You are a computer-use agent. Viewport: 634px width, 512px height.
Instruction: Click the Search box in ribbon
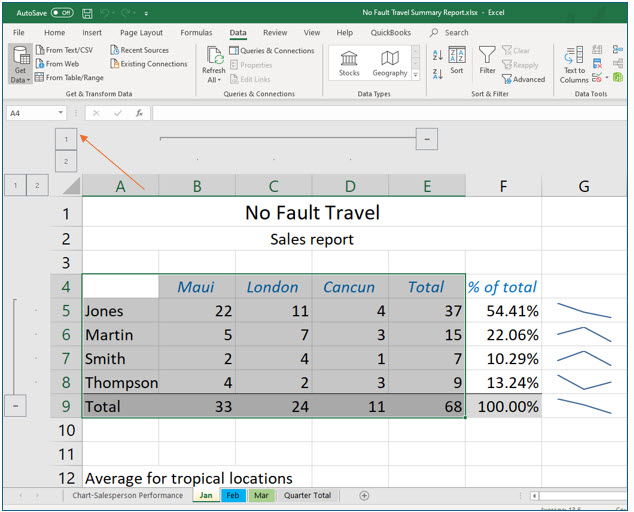pos(450,32)
